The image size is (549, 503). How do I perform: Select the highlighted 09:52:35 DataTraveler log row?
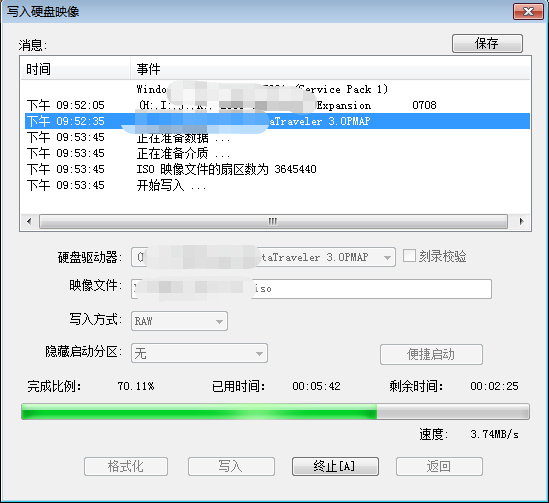(277, 121)
